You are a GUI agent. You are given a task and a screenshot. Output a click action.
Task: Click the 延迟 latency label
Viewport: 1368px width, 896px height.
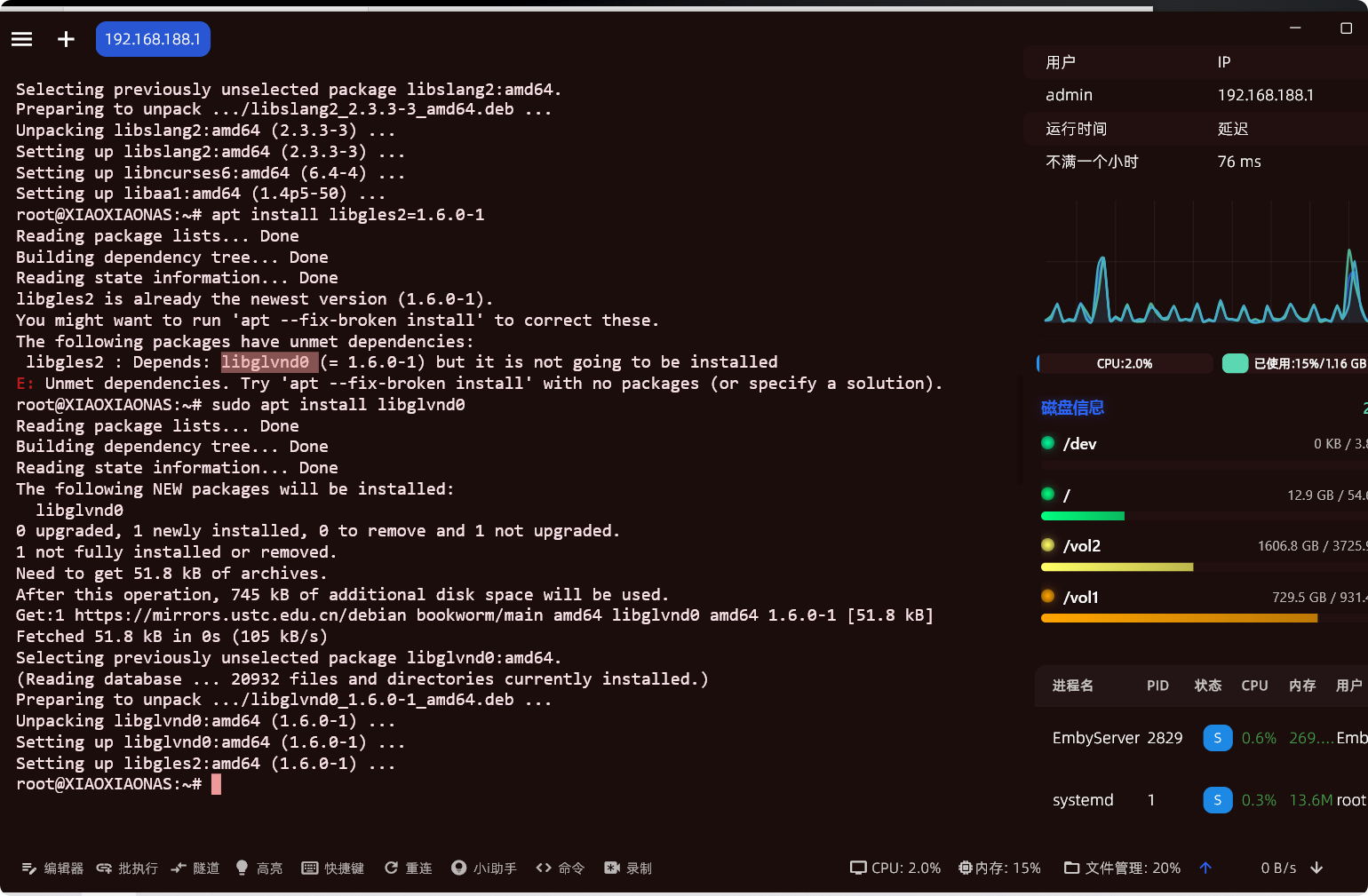1233,129
